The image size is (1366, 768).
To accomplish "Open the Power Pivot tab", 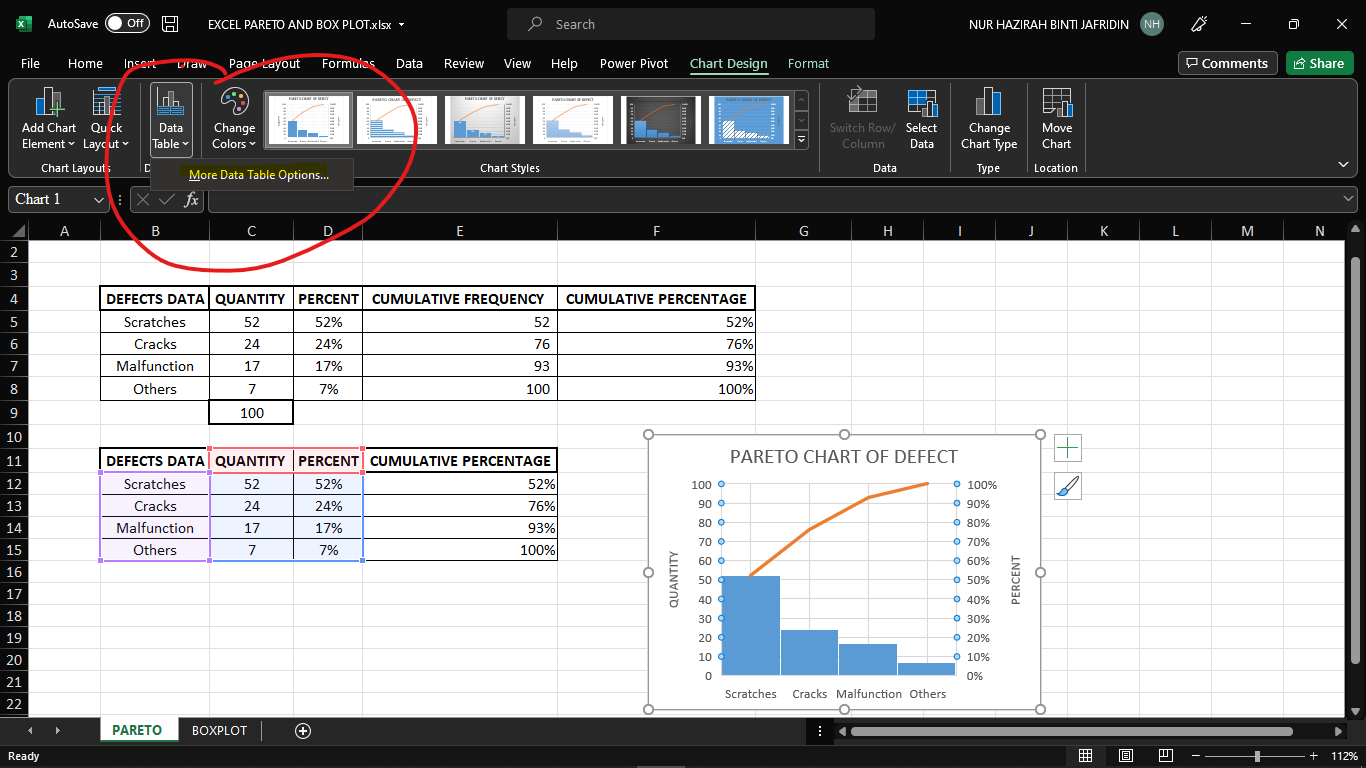I will [x=634, y=63].
